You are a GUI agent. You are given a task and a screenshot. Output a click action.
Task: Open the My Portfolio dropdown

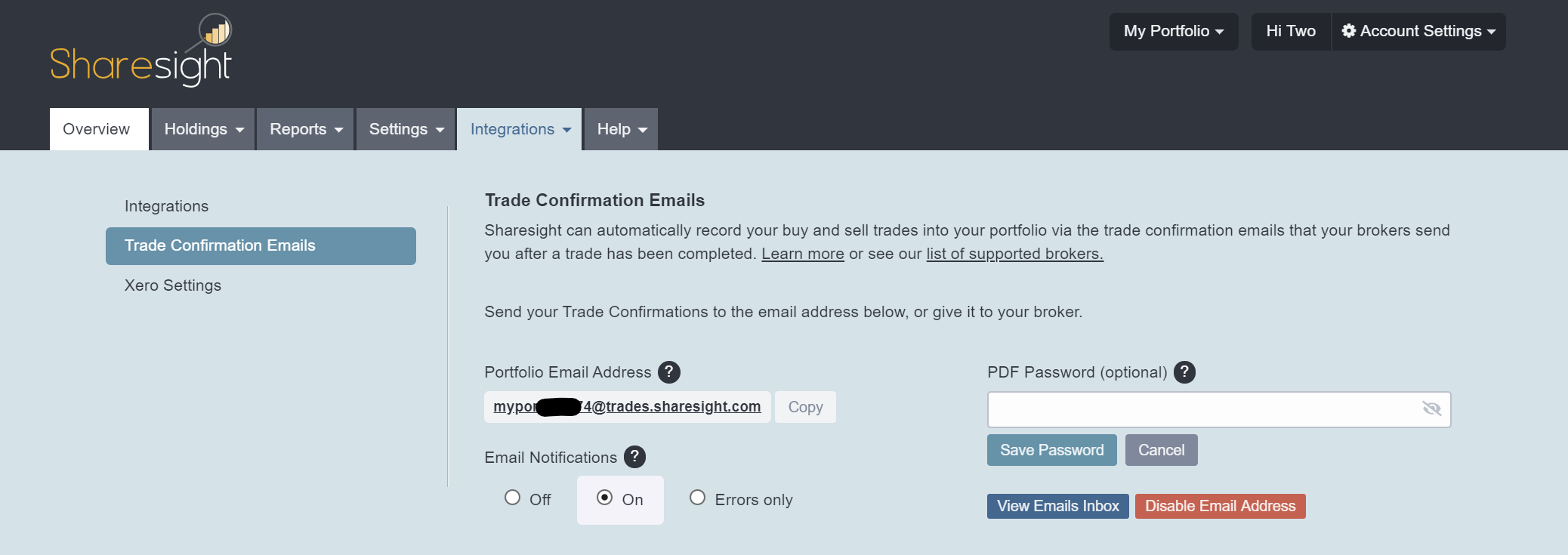coord(1173,31)
